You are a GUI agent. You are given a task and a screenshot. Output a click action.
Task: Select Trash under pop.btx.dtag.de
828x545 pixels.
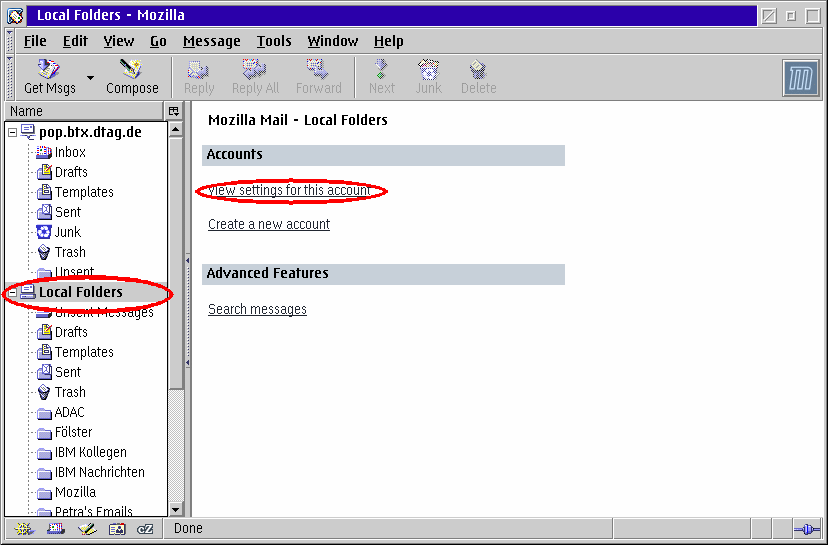pos(70,252)
